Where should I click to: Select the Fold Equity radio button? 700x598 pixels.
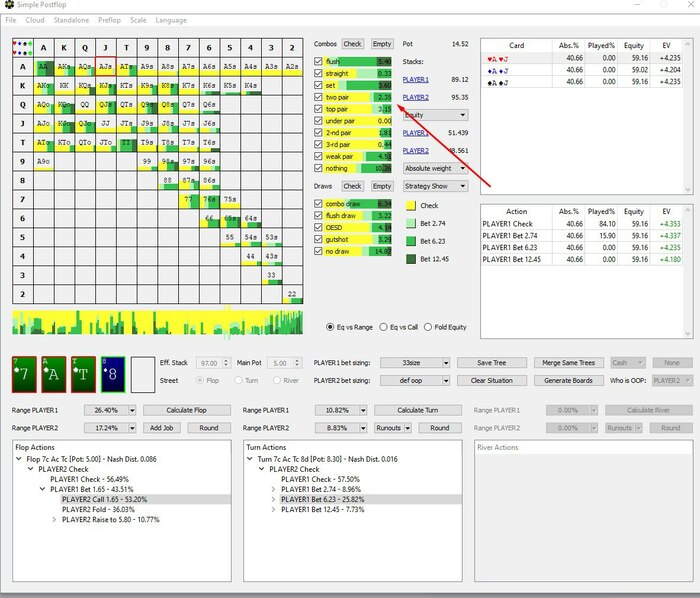(x=428, y=327)
